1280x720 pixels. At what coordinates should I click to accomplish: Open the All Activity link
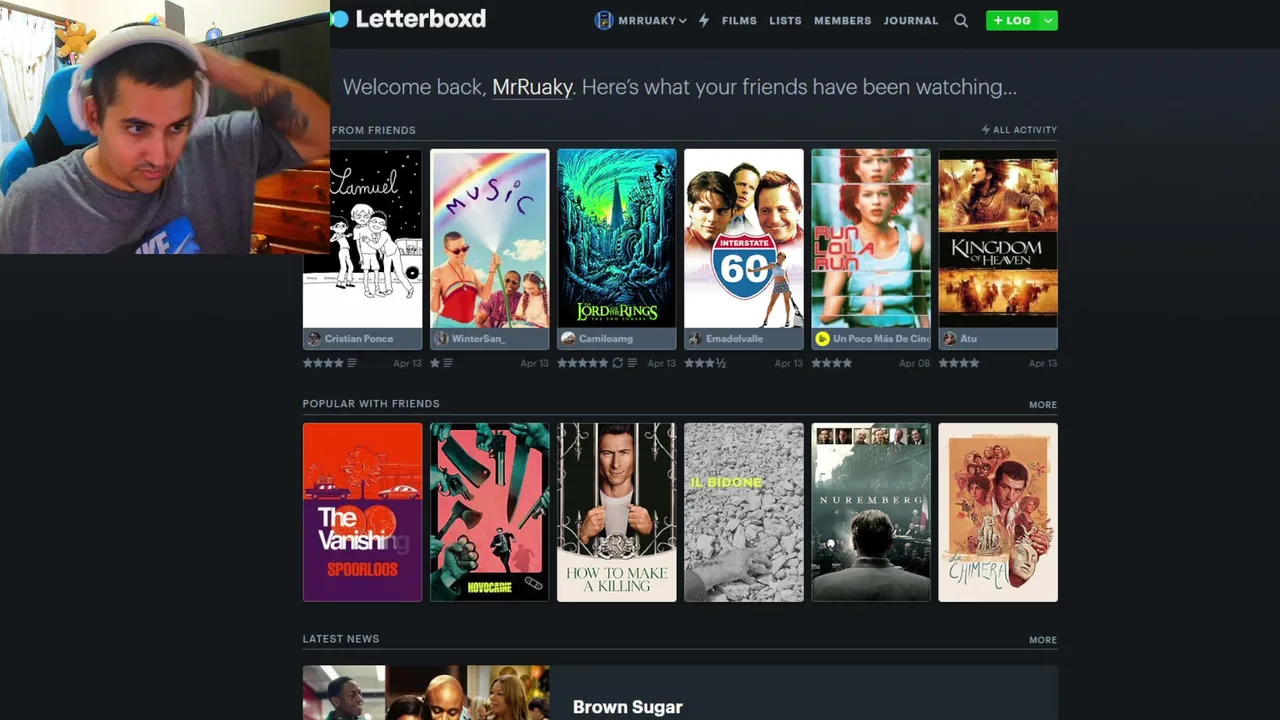pos(1019,130)
